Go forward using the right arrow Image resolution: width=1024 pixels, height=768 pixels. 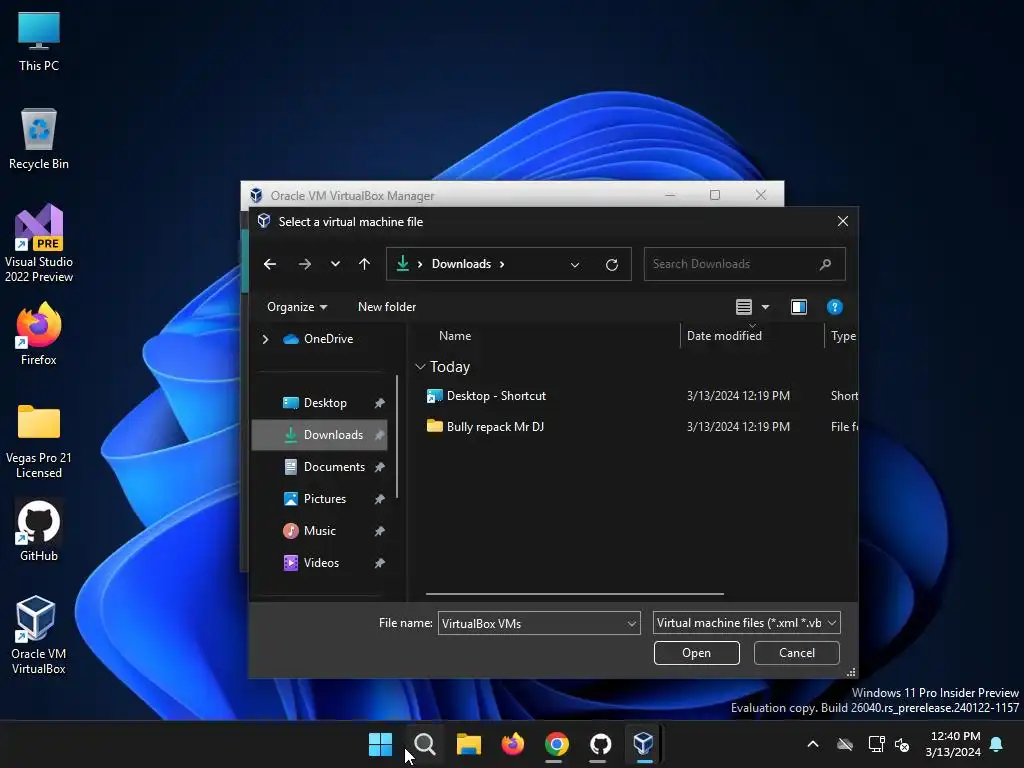304,264
